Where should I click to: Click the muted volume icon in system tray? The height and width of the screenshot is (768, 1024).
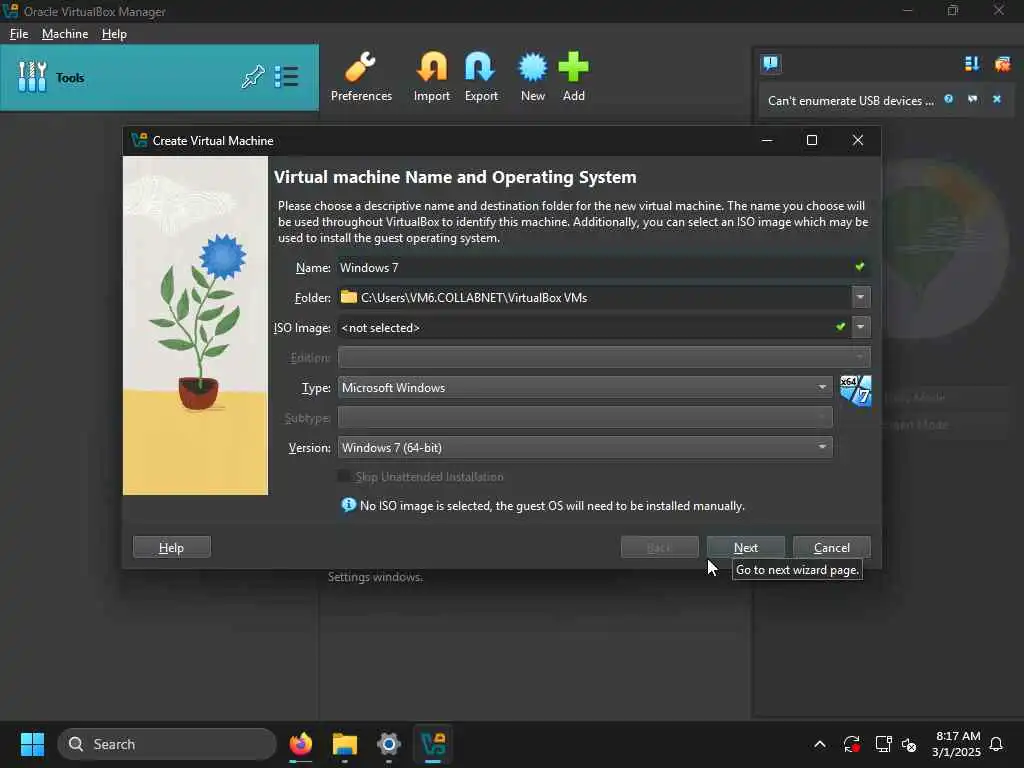click(x=909, y=744)
